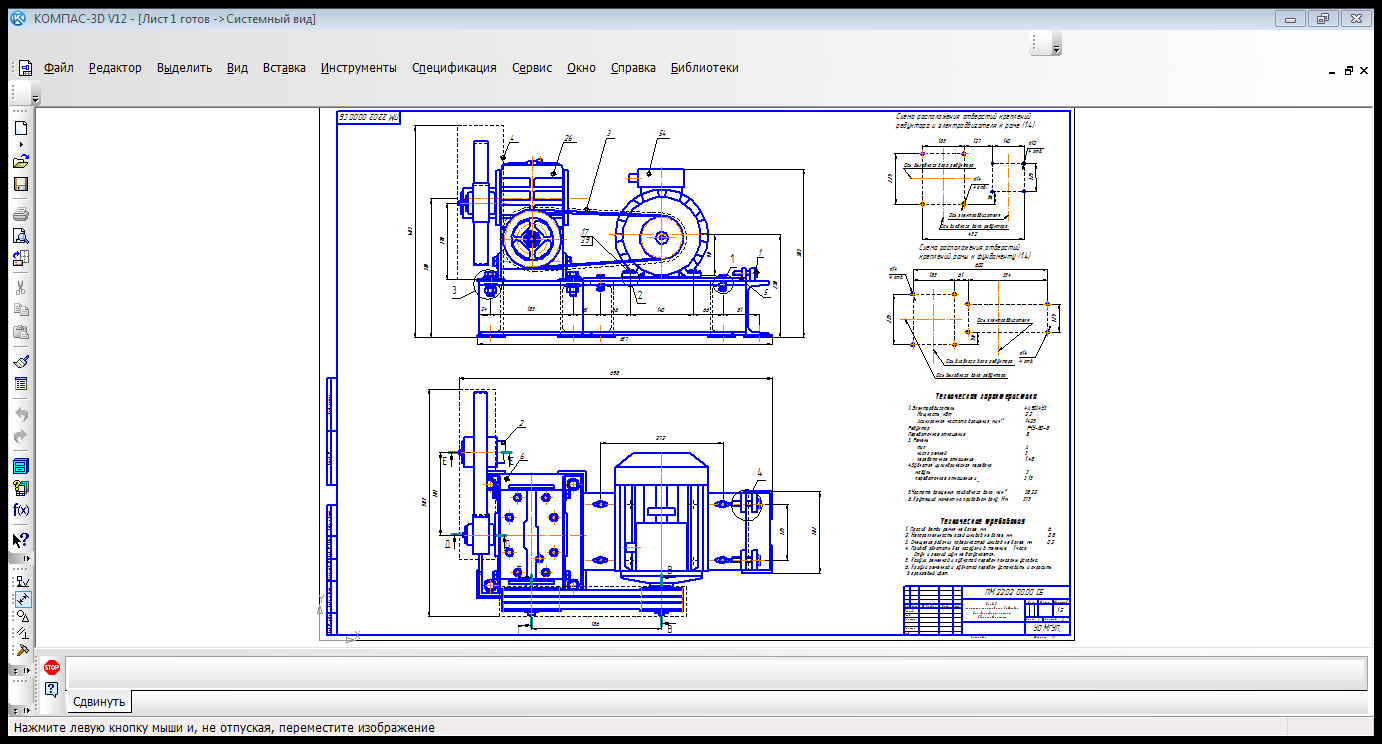
Task: Click the Variables f(x) icon
Action: click(x=21, y=510)
